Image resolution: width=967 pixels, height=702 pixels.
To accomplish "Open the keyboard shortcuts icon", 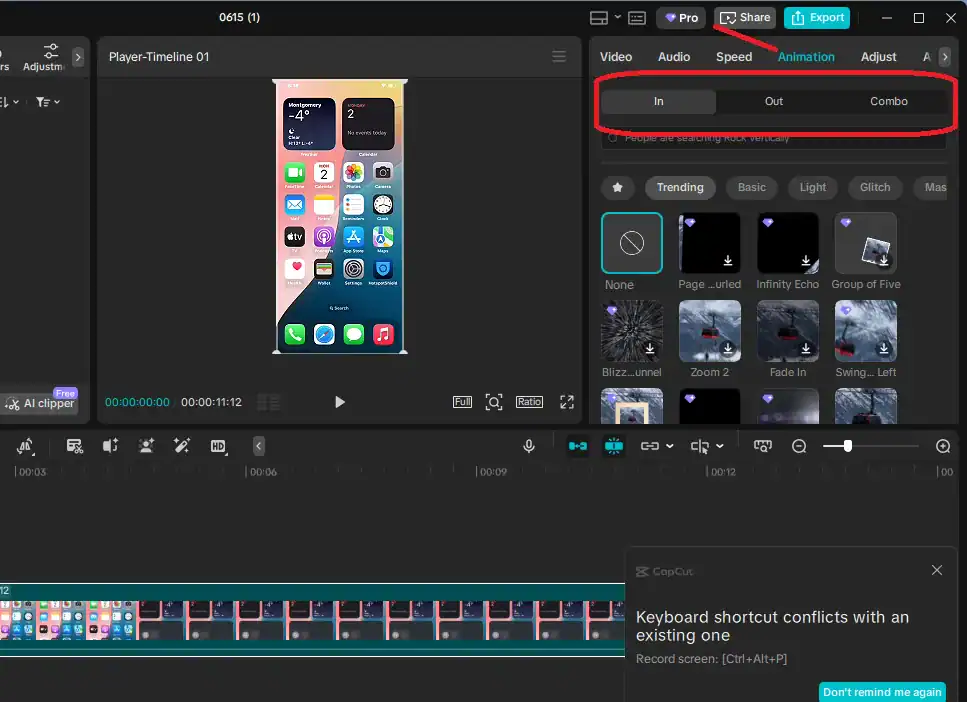I will [x=636, y=18].
